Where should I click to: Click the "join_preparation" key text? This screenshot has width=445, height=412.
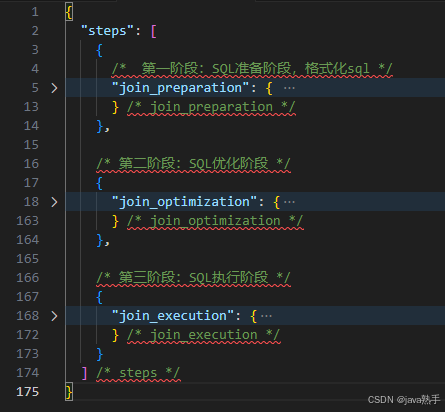tap(180, 88)
